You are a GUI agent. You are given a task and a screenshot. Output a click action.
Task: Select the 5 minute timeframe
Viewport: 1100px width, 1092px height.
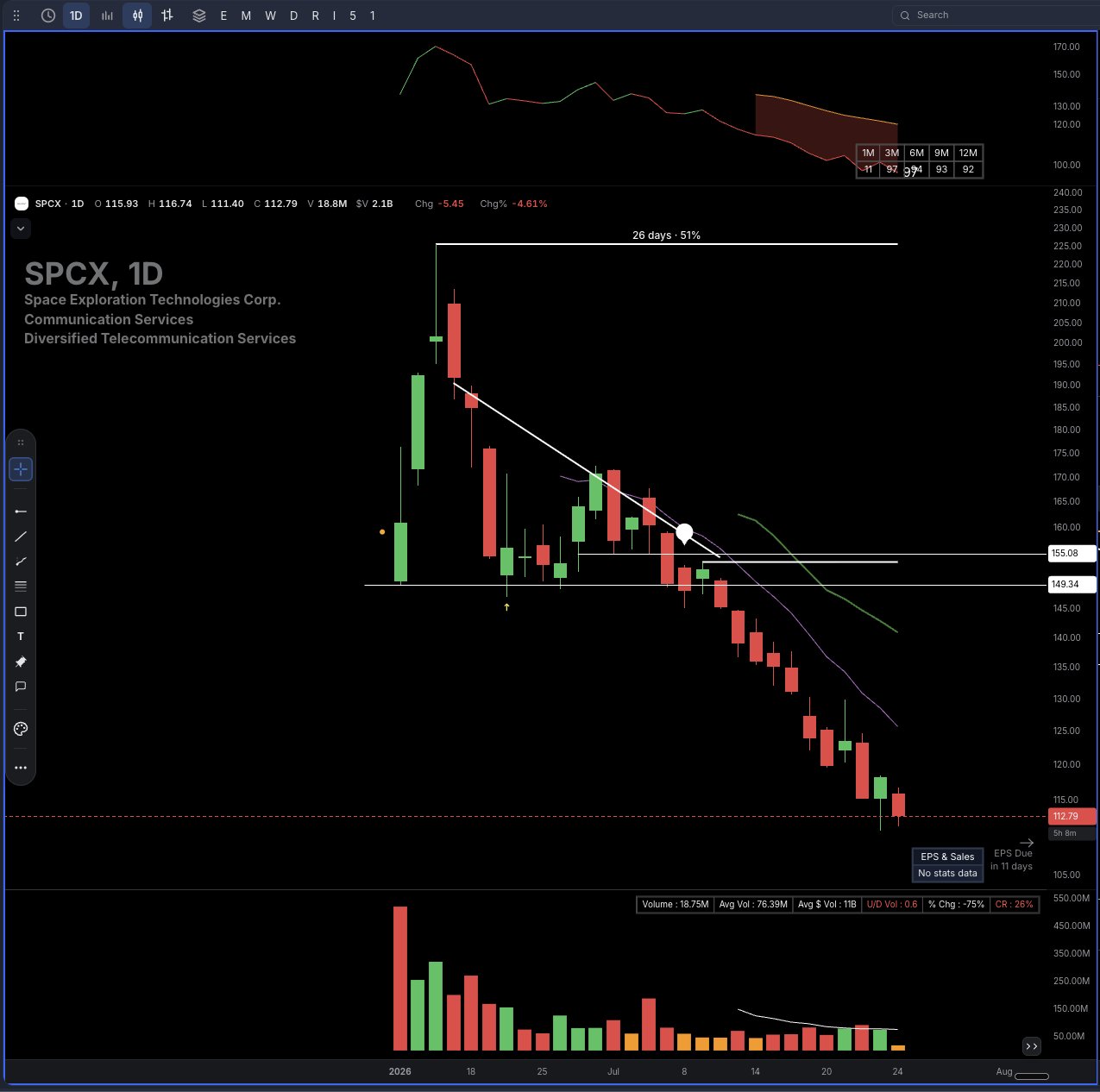(x=353, y=16)
